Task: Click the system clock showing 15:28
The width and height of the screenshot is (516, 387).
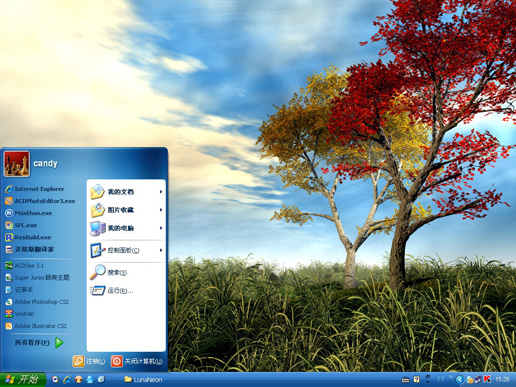Action: [x=502, y=379]
